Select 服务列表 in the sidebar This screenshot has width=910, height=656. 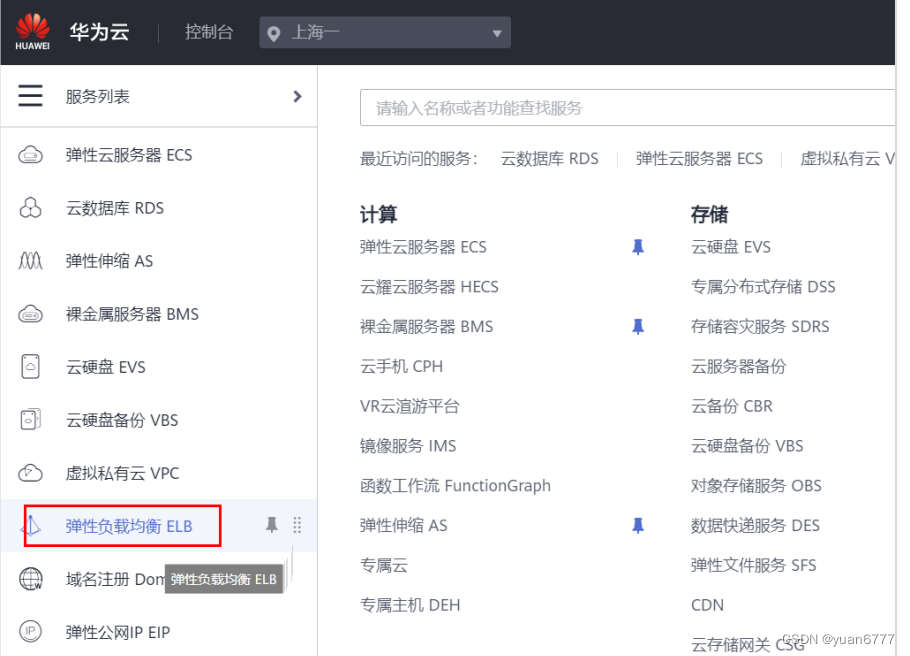point(98,96)
